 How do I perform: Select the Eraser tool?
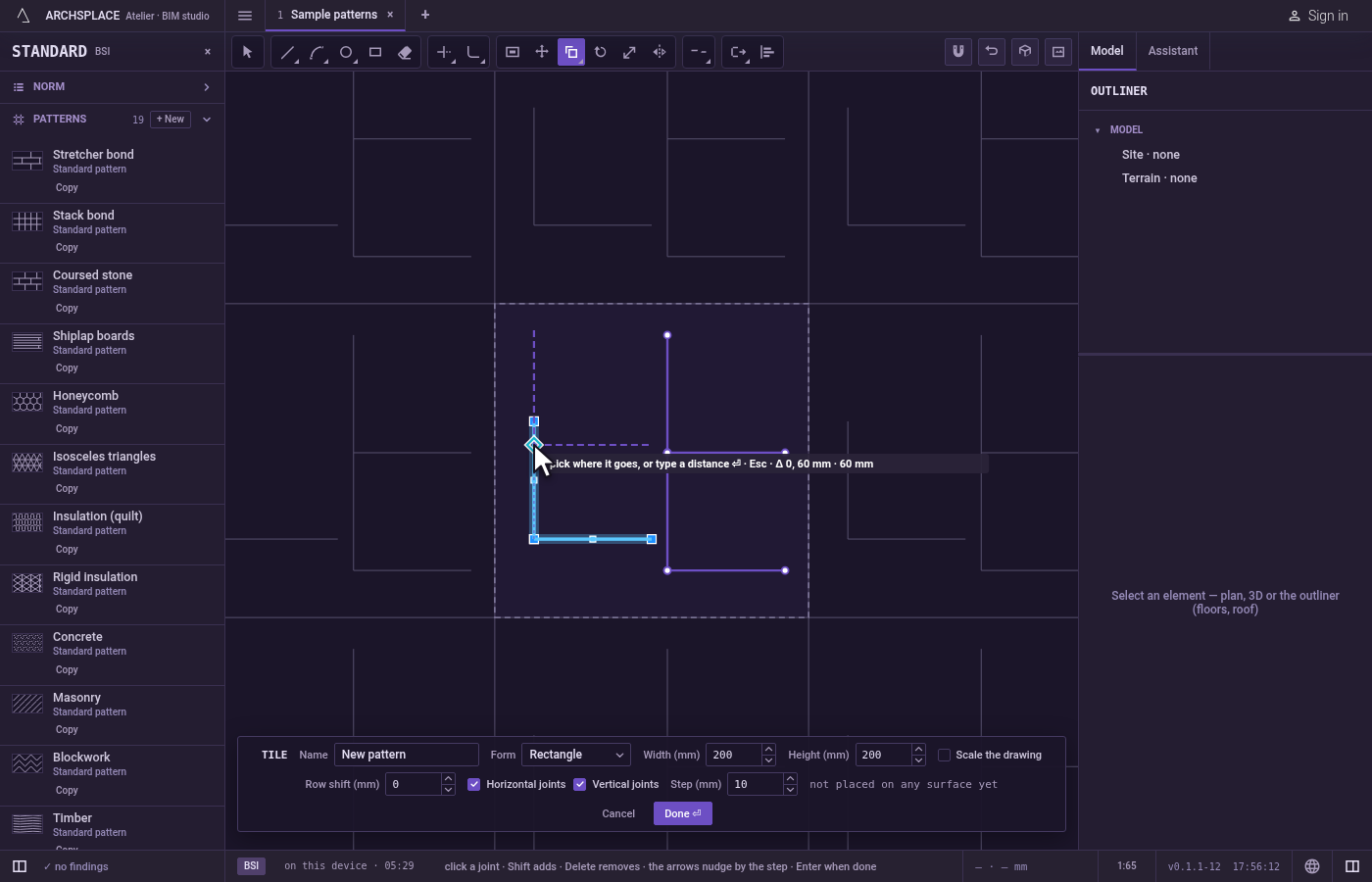tap(405, 52)
